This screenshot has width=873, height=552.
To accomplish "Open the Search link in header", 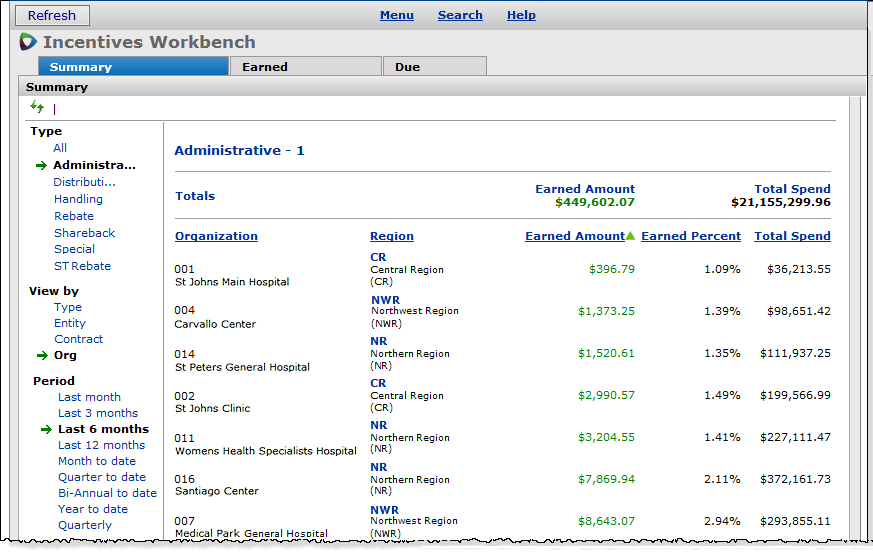I will [460, 15].
